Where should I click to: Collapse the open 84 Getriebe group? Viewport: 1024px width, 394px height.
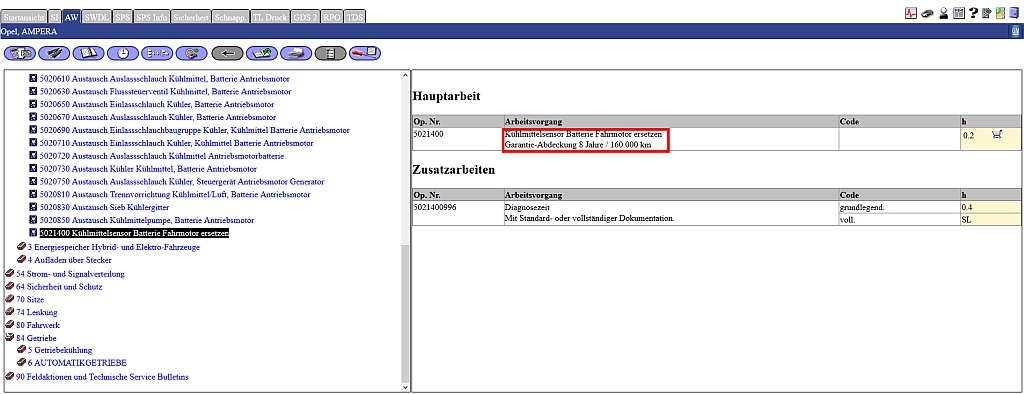coord(9,338)
